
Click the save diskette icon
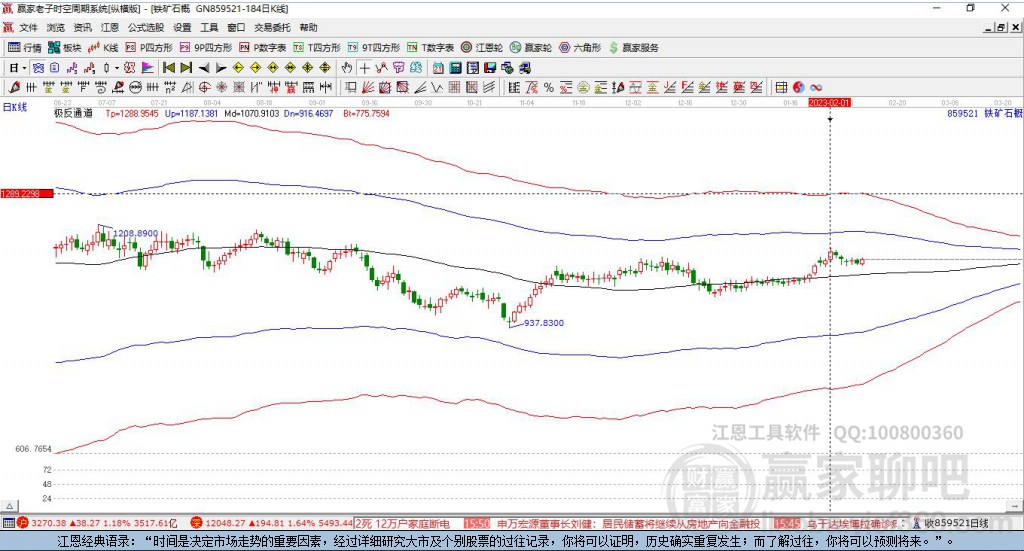[x=490, y=68]
